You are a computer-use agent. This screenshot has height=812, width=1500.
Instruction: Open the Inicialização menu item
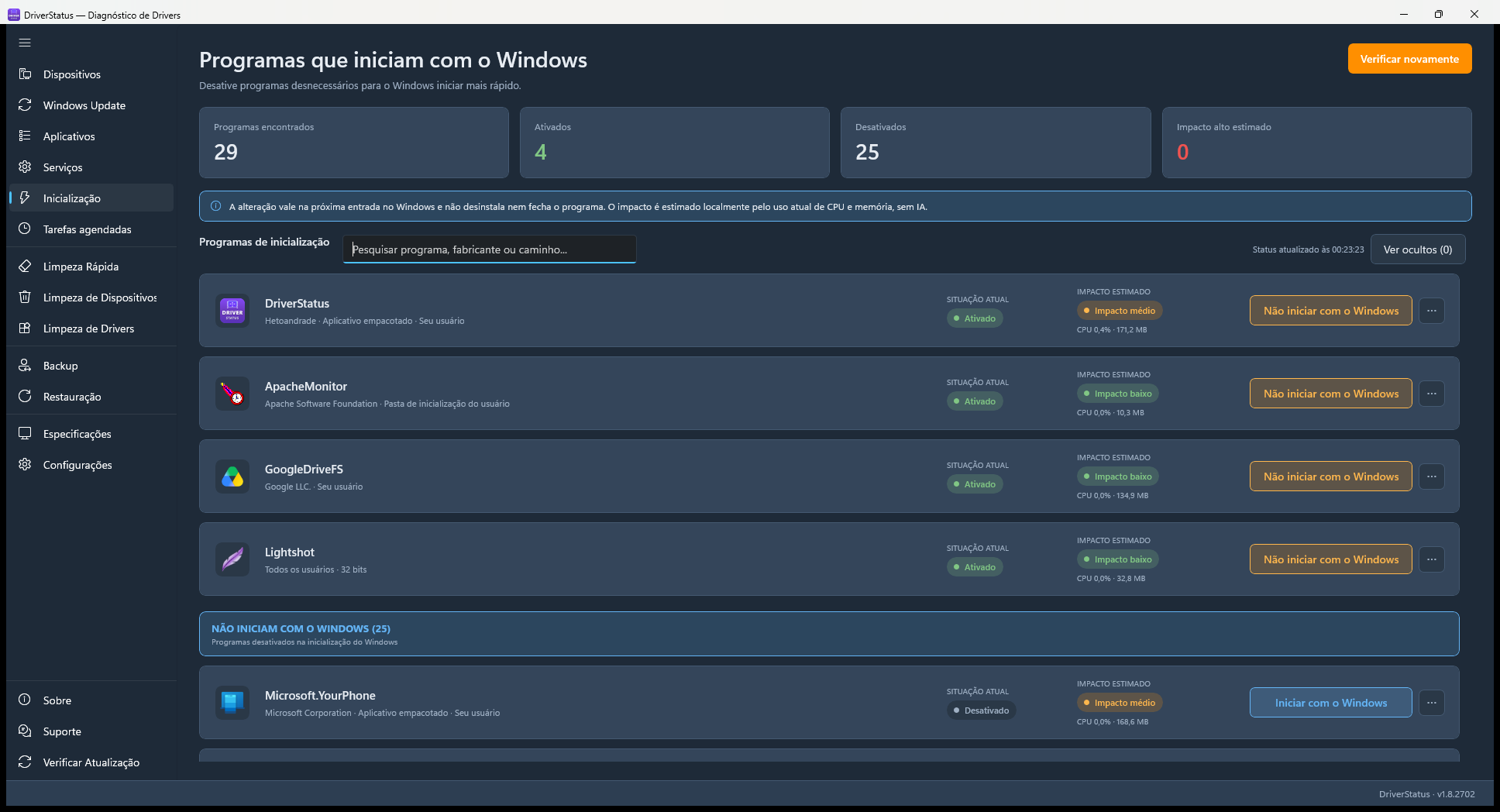pos(91,198)
